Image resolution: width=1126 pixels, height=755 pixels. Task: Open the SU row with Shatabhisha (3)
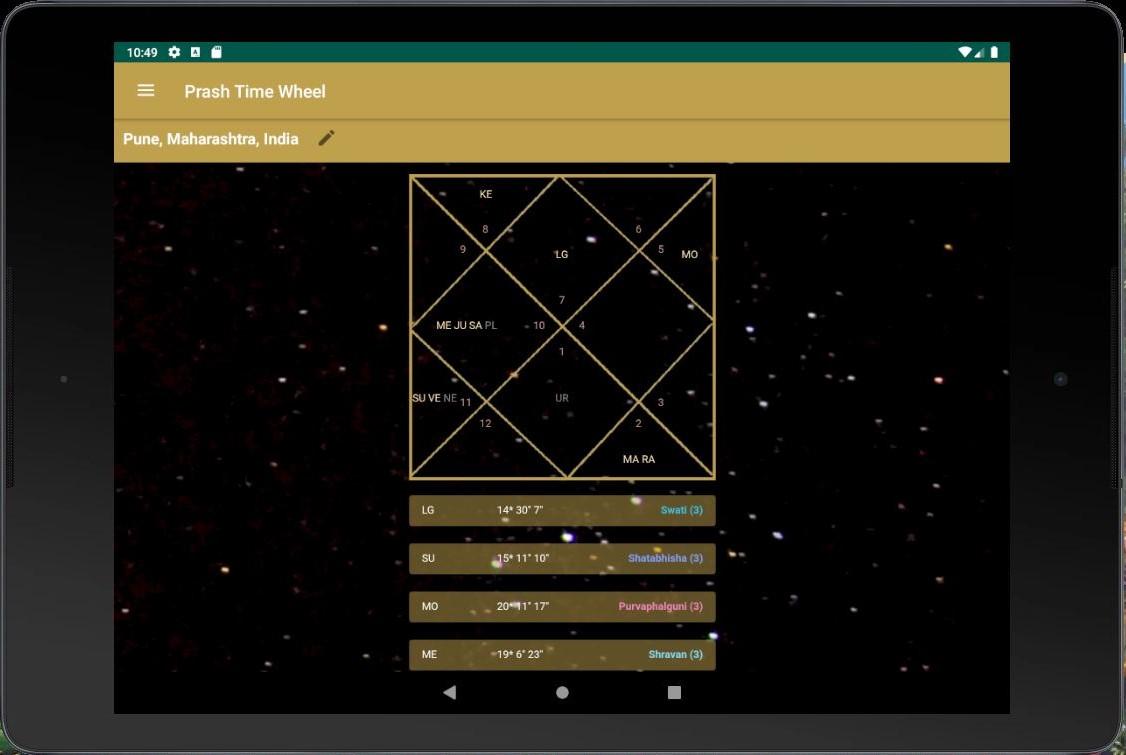pyautogui.click(x=562, y=558)
